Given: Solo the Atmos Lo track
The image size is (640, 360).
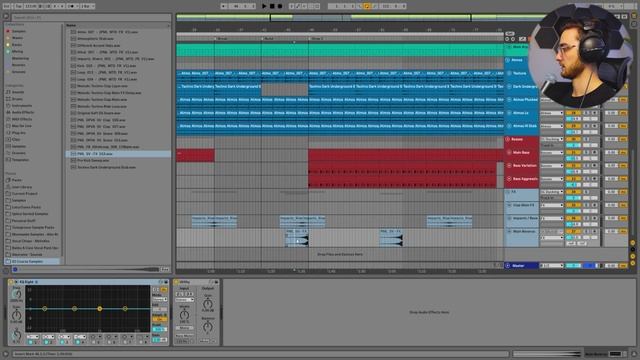Looking at the screenshot, I should coord(587,113).
